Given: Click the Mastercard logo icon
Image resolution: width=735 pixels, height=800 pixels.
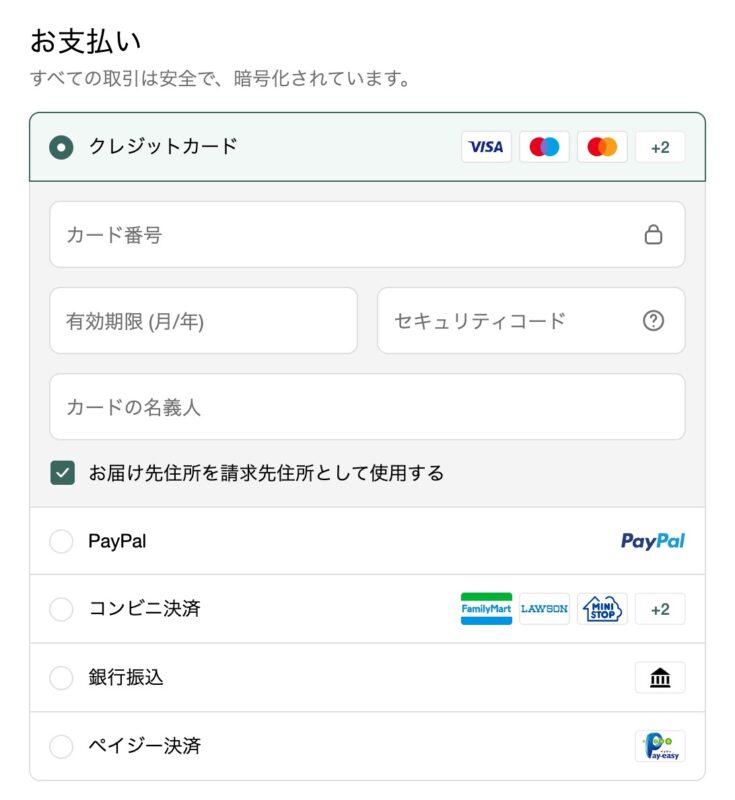Looking at the screenshot, I should coord(602,147).
